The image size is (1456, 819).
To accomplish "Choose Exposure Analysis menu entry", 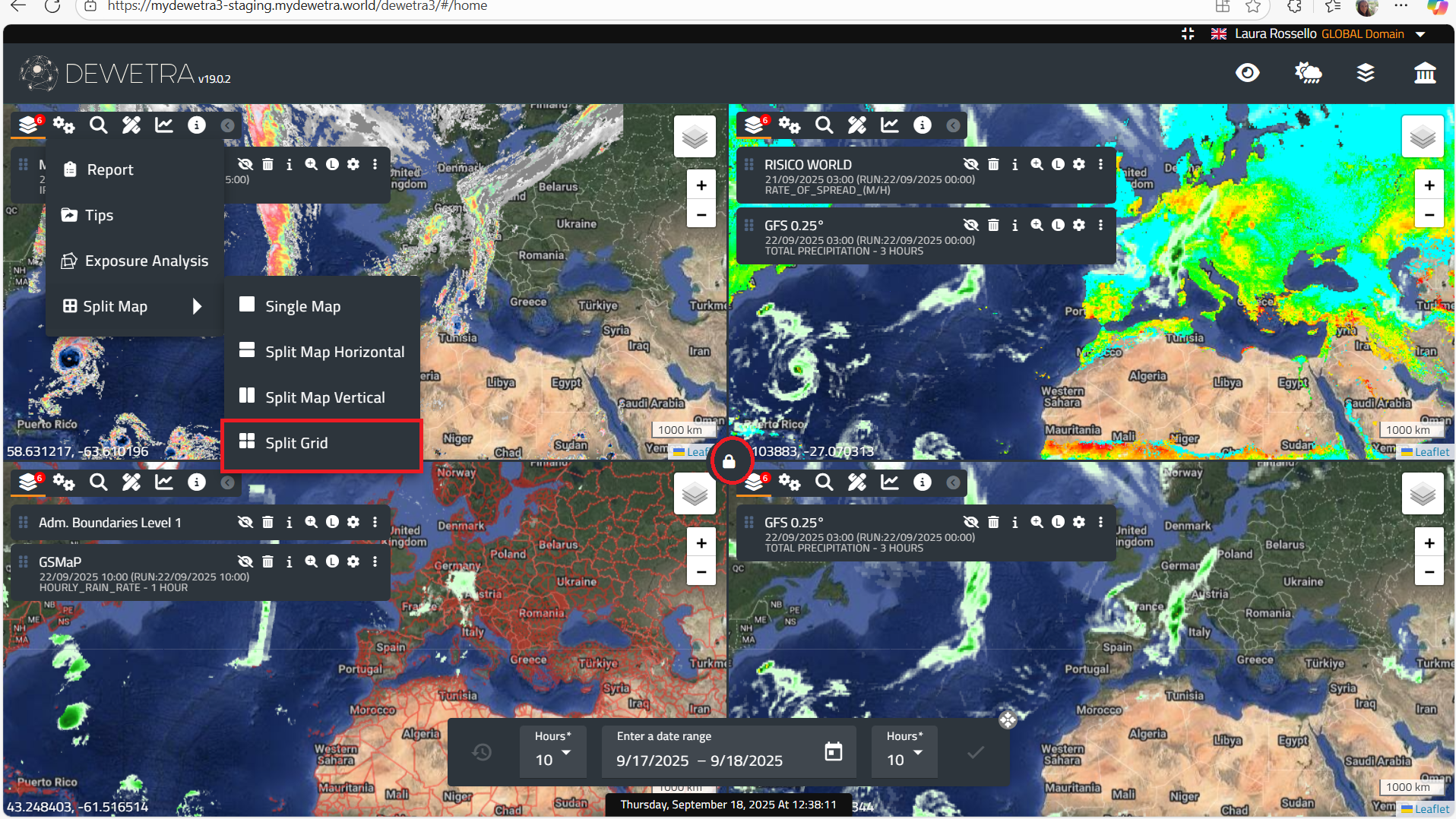I will coord(146,261).
